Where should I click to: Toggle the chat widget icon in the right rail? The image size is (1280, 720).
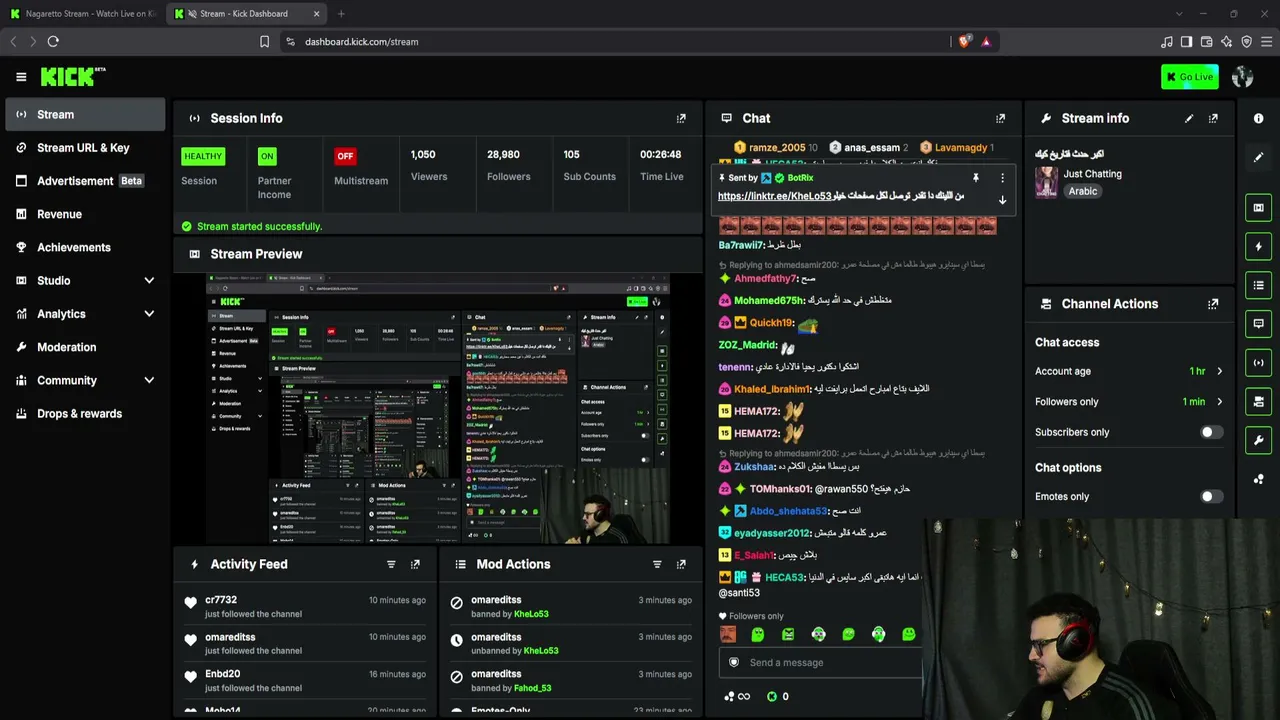pos(1258,324)
